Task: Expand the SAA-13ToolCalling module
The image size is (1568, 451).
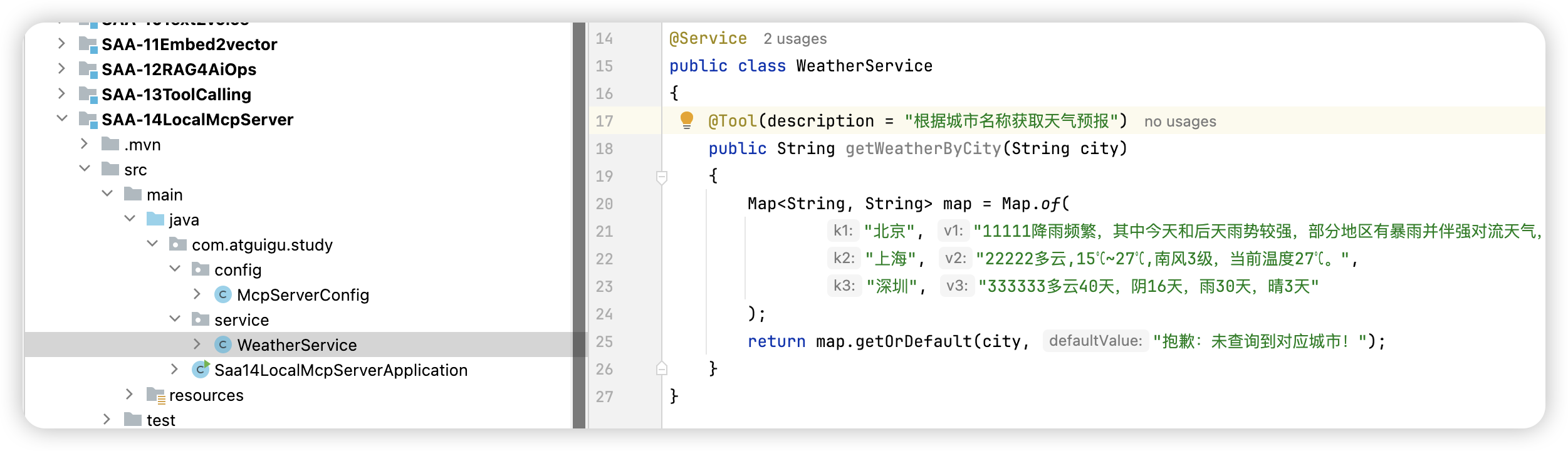Action: 62,94
